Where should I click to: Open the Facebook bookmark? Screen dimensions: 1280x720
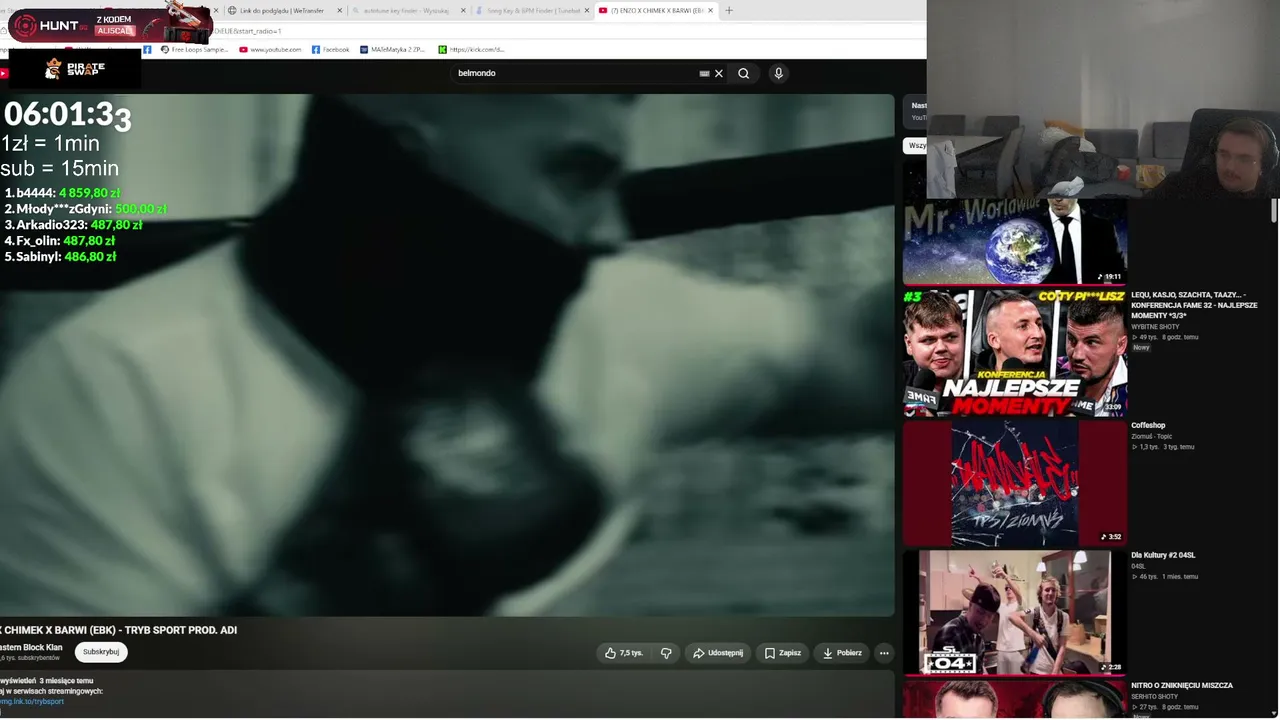coord(331,49)
